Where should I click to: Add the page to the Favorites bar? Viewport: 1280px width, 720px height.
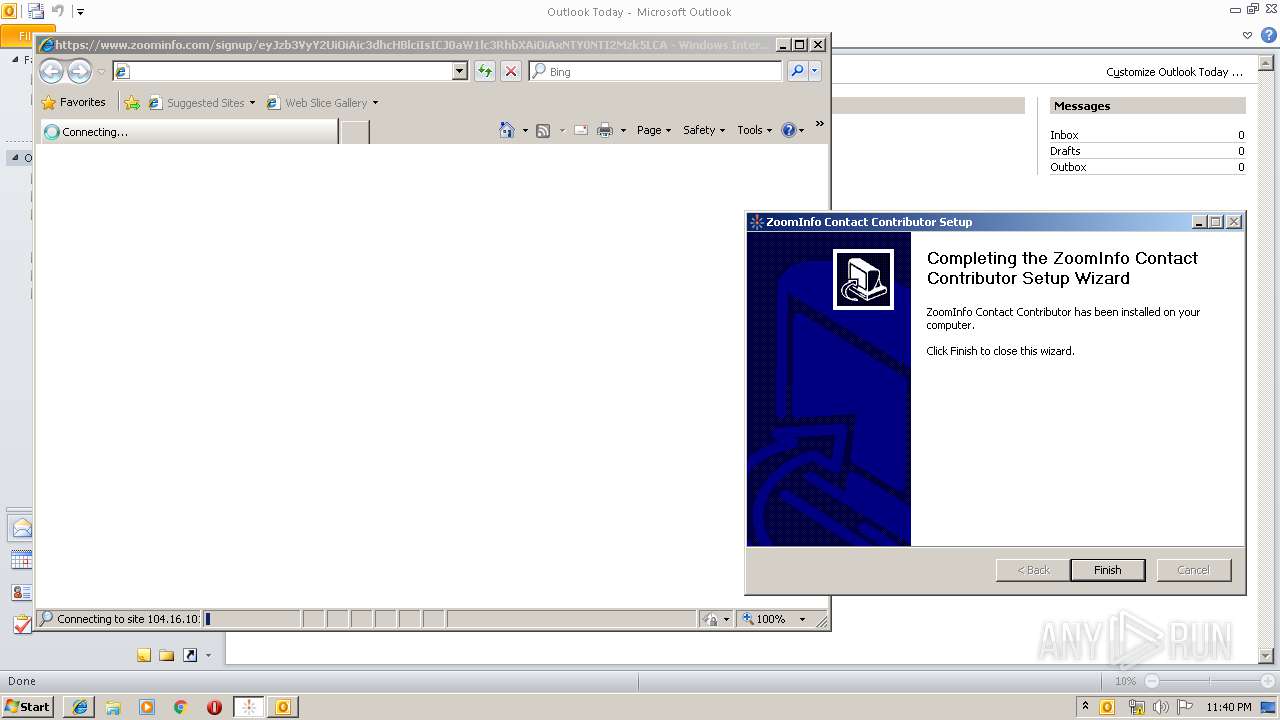tap(132, 102)
